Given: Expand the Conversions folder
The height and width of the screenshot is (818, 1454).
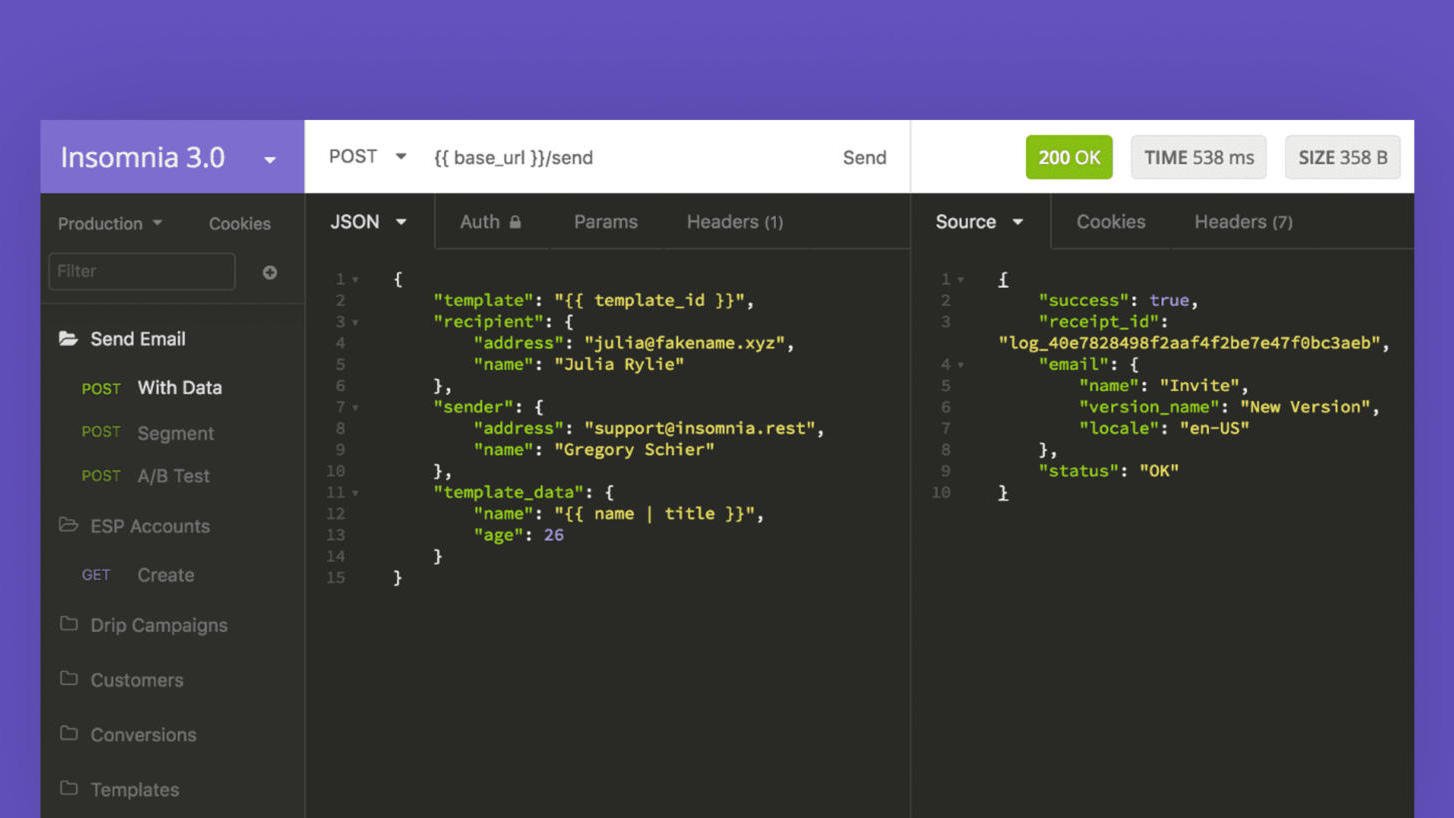Looking at the screenshot, I should pos(143,735).
